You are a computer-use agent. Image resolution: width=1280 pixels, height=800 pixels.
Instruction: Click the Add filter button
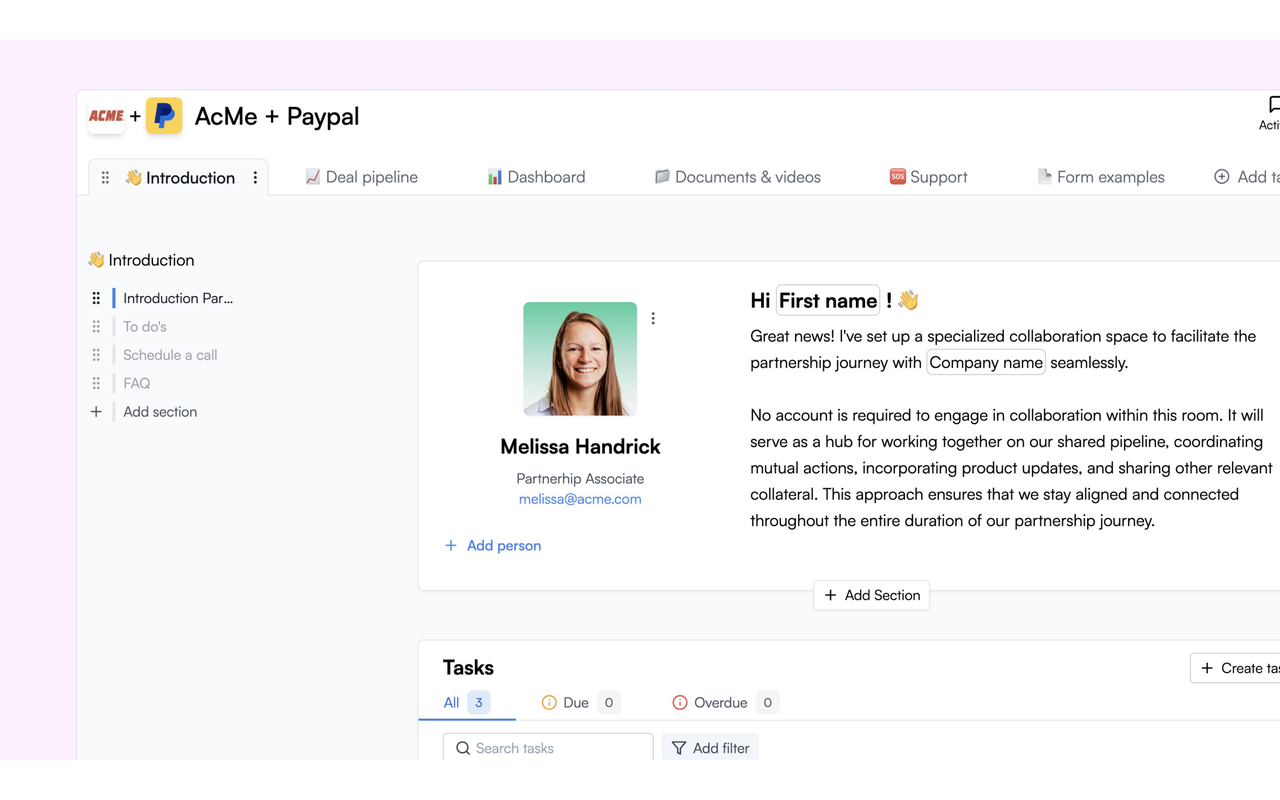click(711, 748)
